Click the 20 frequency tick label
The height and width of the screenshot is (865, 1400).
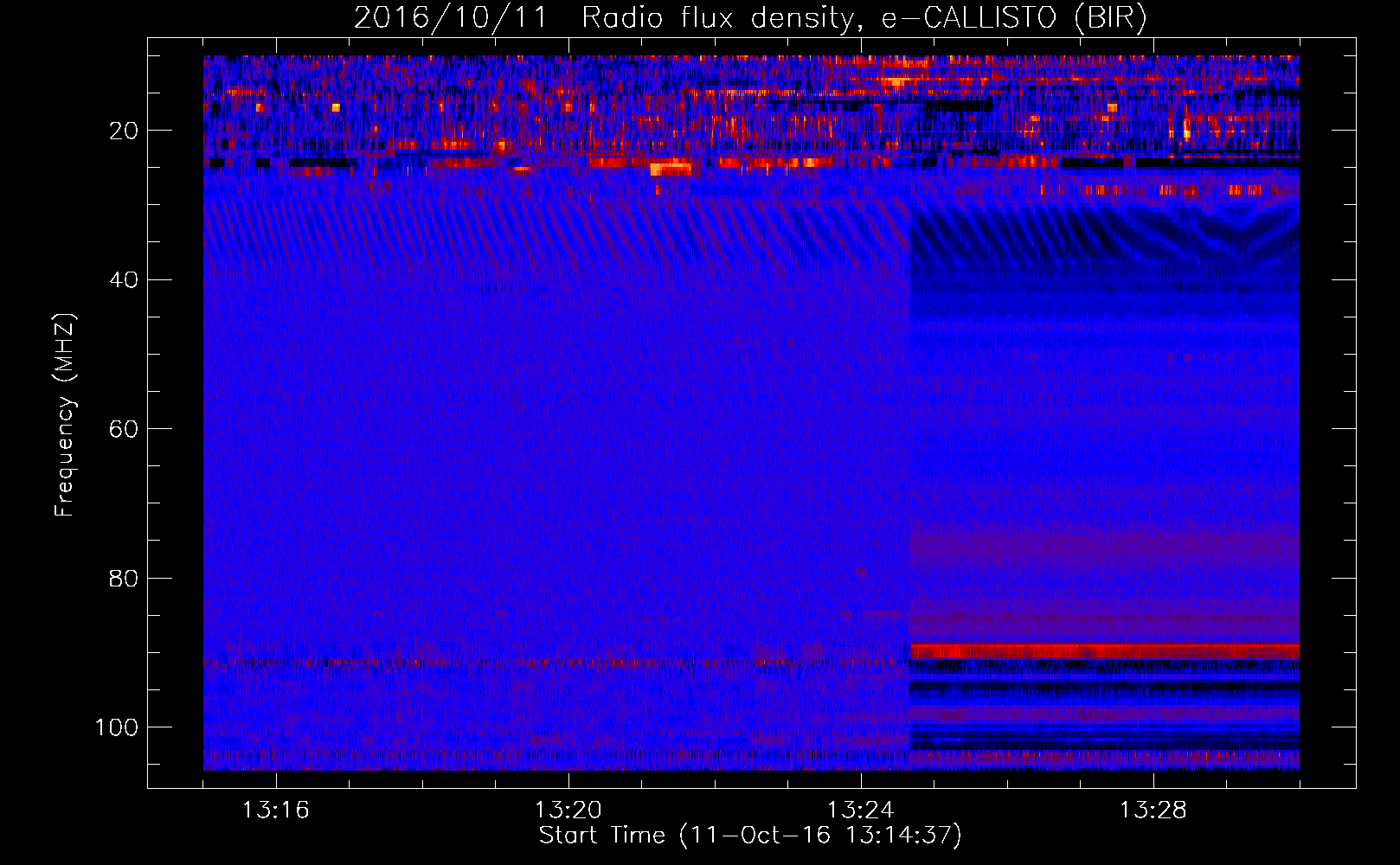pos(124,131)
